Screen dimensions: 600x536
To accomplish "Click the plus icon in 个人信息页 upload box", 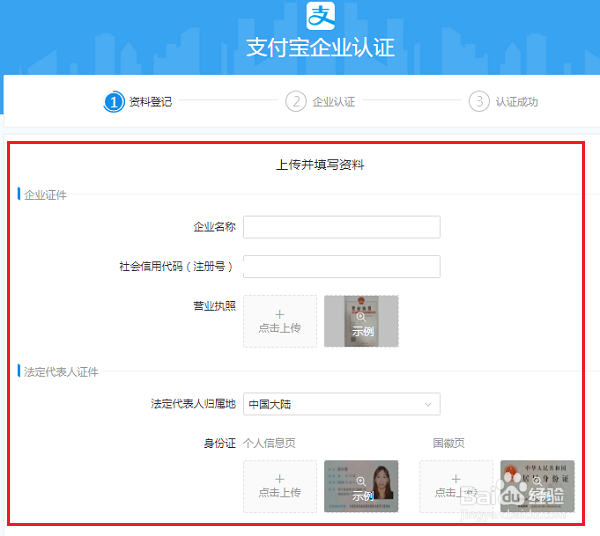I will [280, 479].
